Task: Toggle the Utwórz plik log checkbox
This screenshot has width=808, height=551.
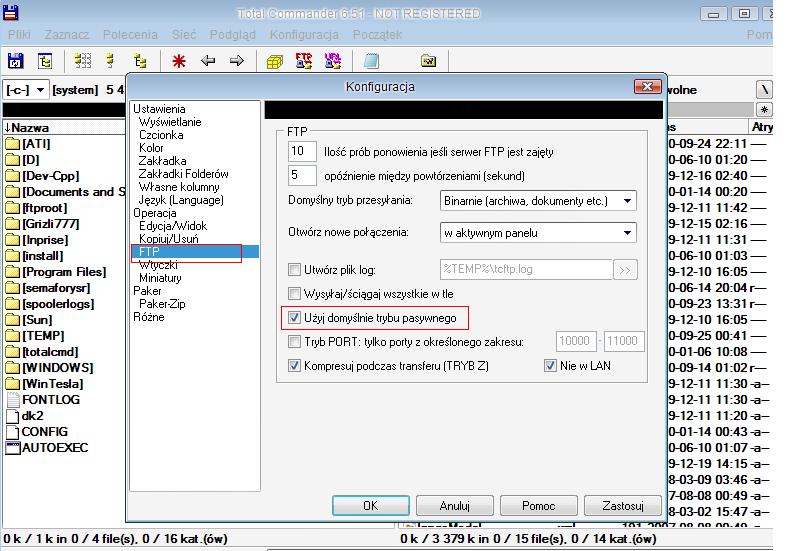Action: click(294, 270)
